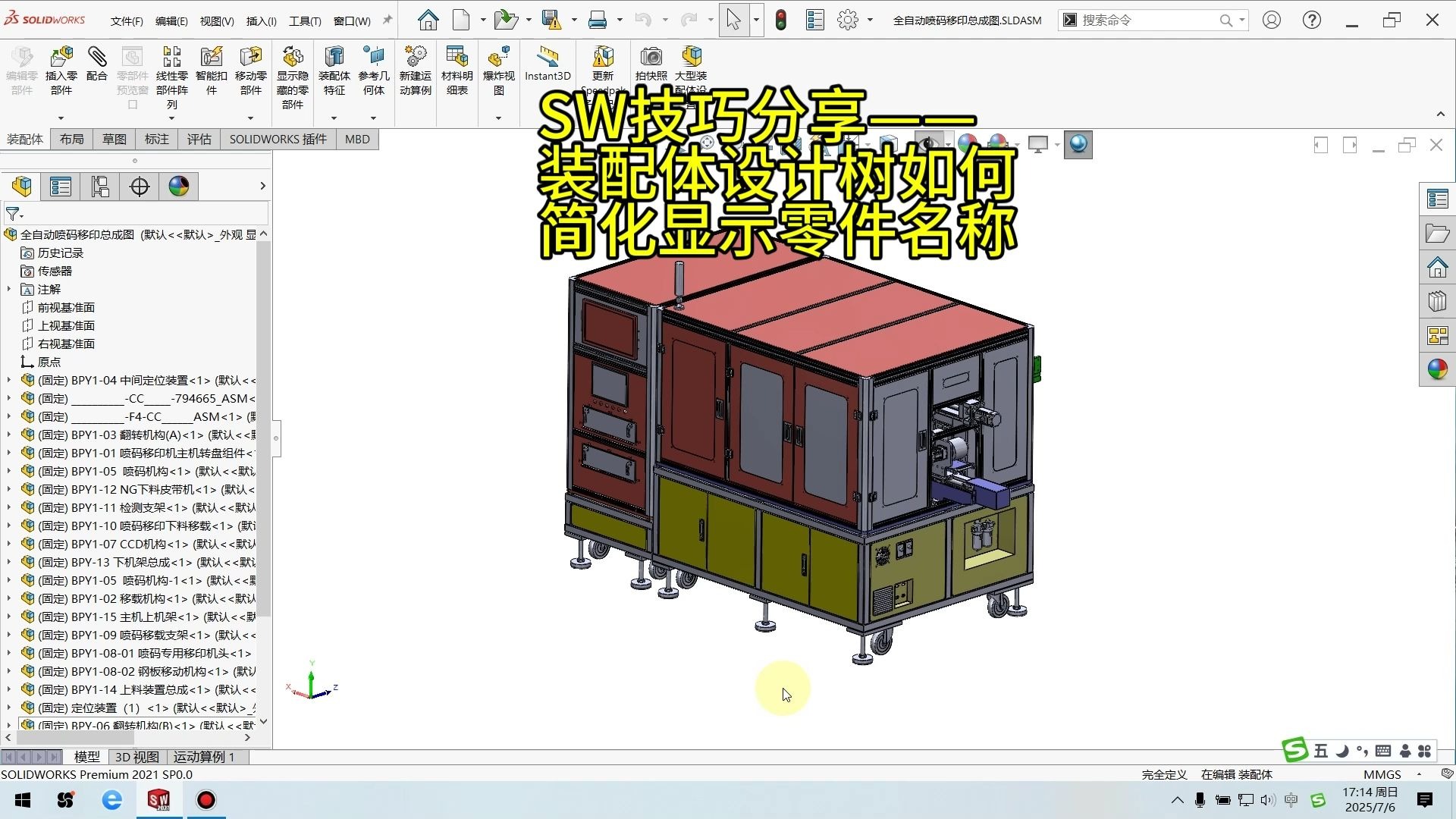
Task: Click the Home icon in top toolbar
Action: [x=428, y=20]
